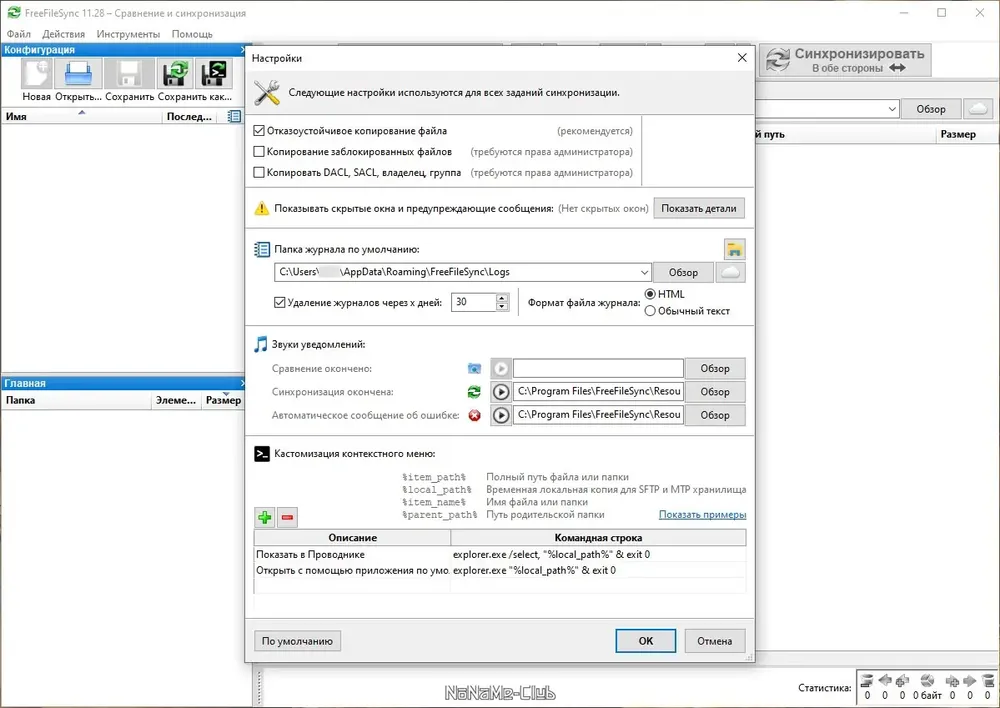The image size is (1000, 708).
Task: Click the log view icon in Конфигурация header
Action: (x=234, y=116)
